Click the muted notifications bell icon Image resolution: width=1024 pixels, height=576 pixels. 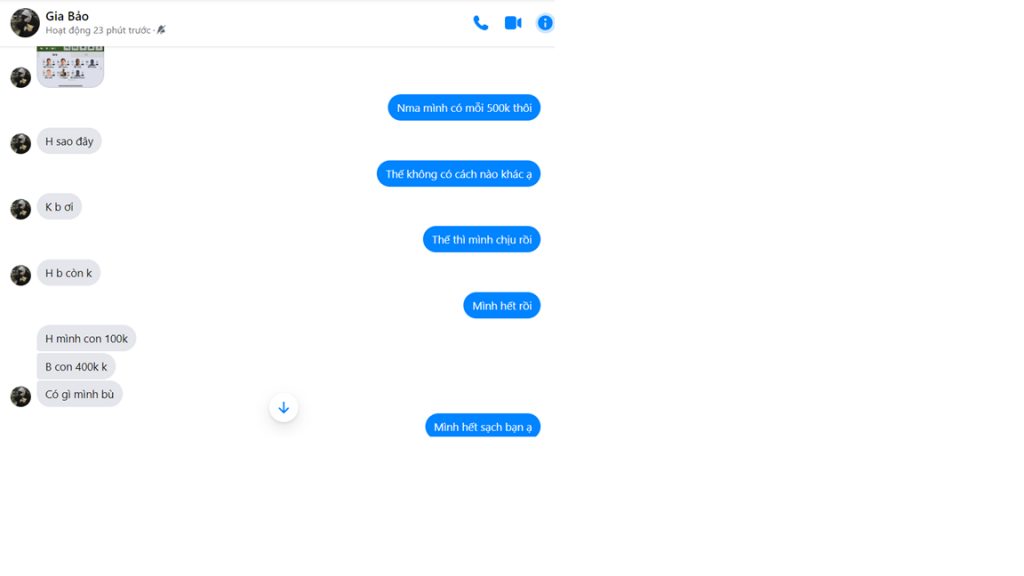[x=161, y=30]
